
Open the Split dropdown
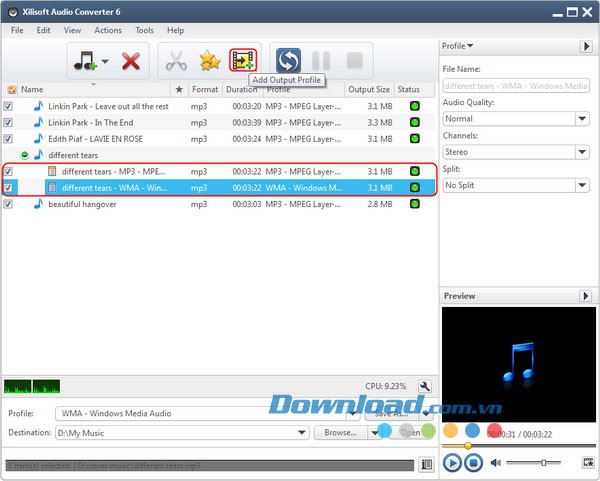582,185
